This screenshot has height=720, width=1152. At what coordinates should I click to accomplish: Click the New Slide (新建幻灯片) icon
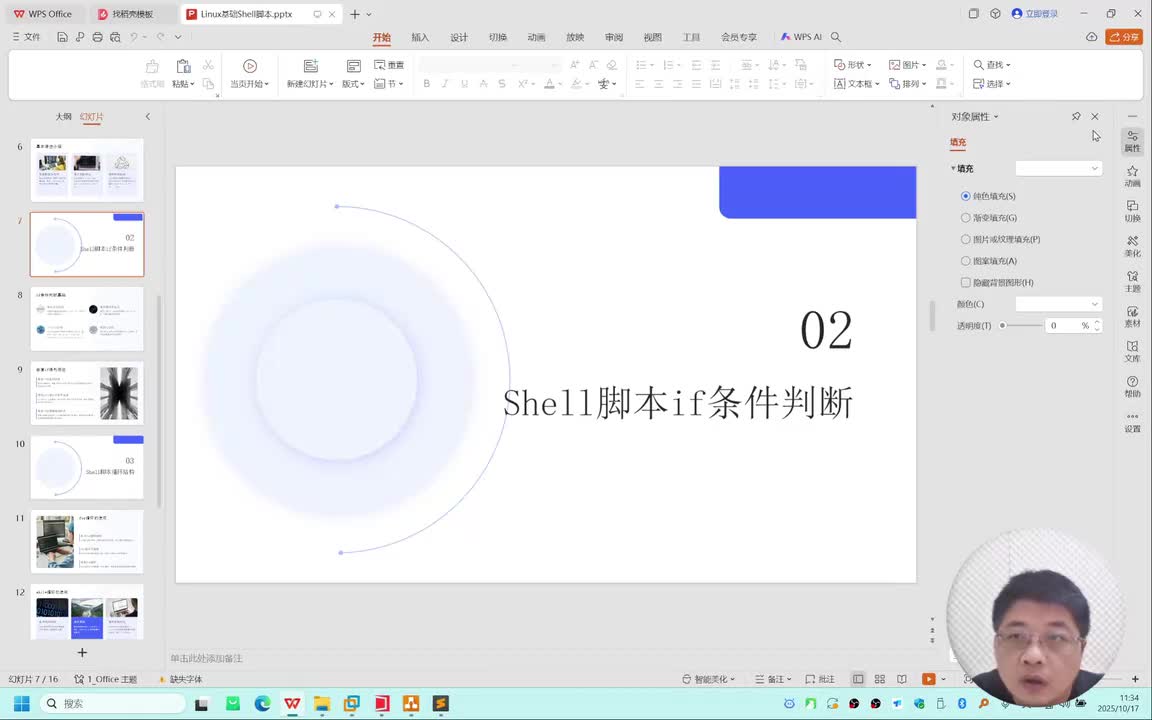[311, 66]
